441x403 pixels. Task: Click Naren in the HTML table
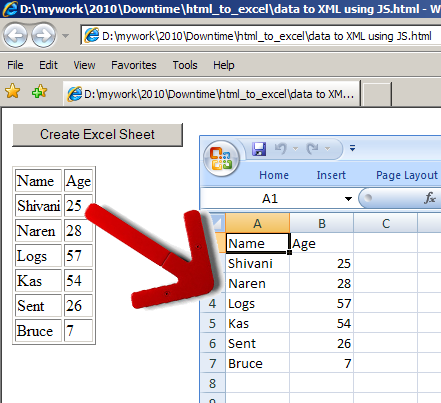38,231
